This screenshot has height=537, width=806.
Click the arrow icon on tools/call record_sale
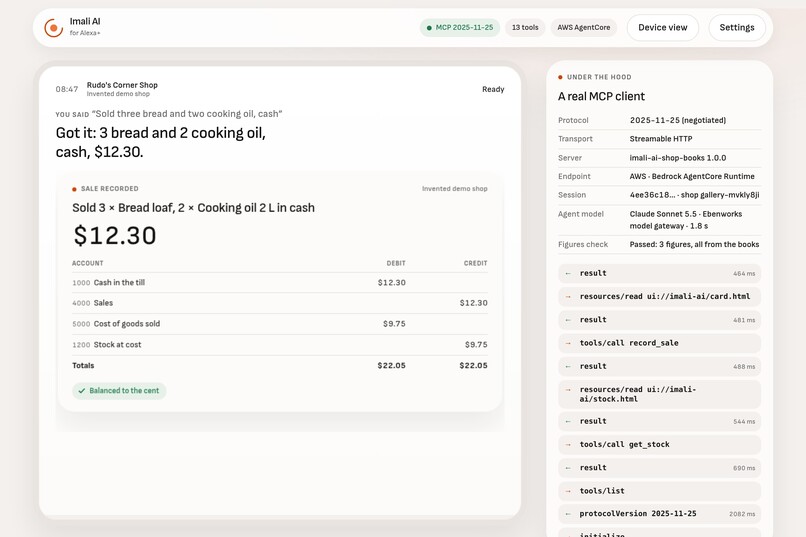click(568, 343)
